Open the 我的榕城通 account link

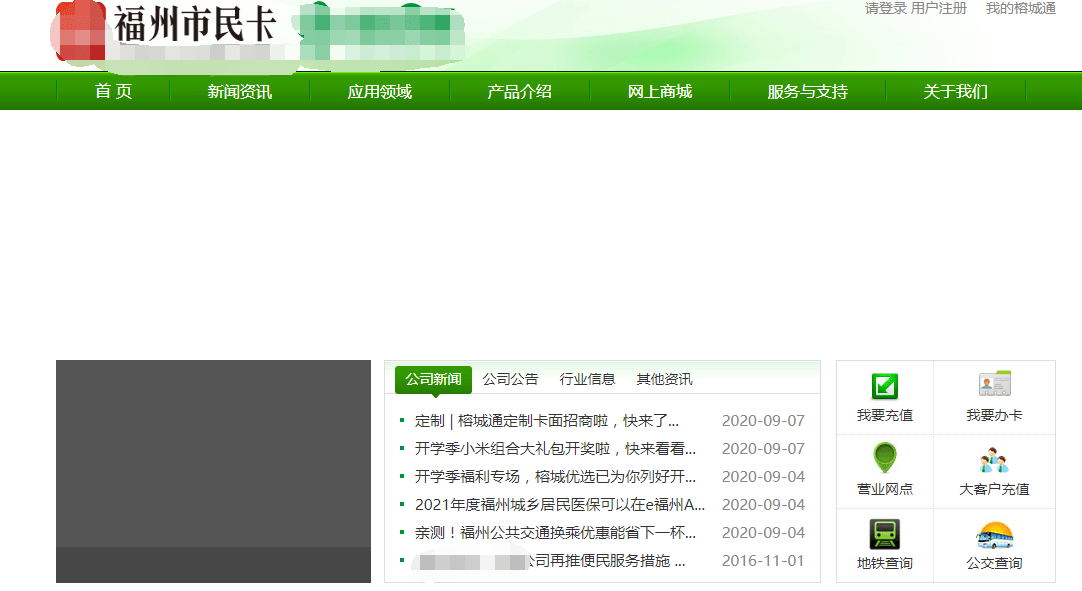tap(1020, 9)
